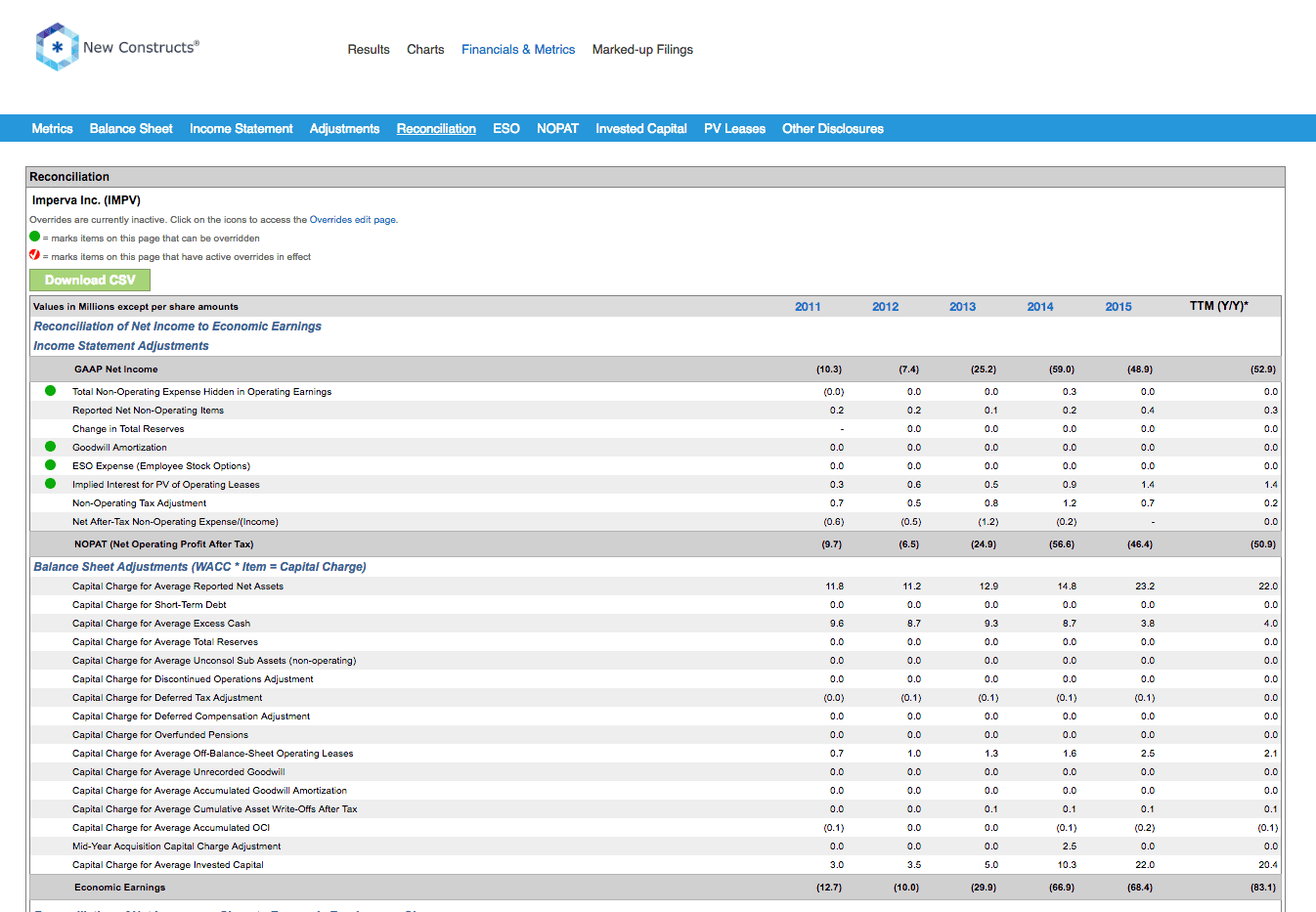Click the 2013 column header link
The image size is (1316, 912).
click(962, 307)
